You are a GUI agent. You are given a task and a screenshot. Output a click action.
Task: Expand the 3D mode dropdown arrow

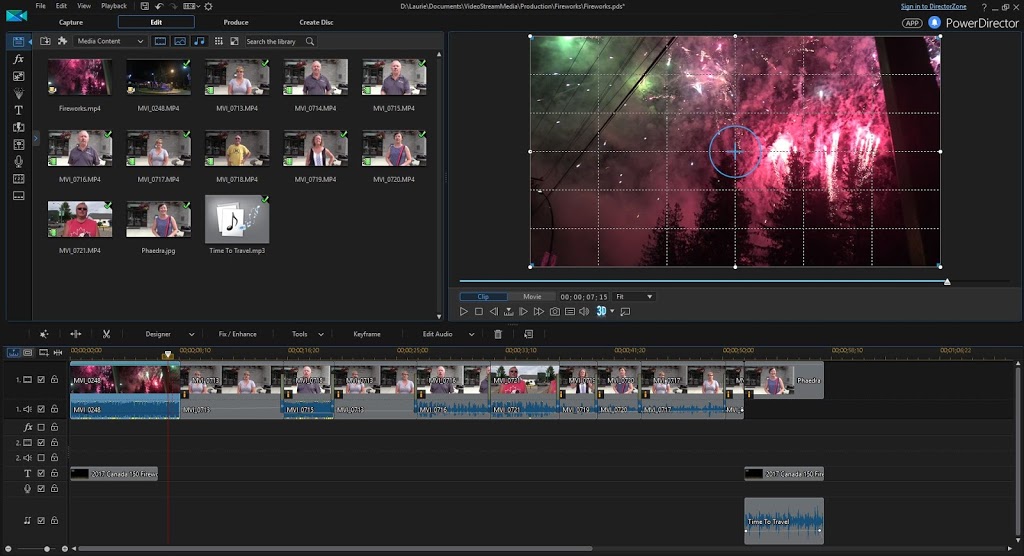(x=612, y=312)
